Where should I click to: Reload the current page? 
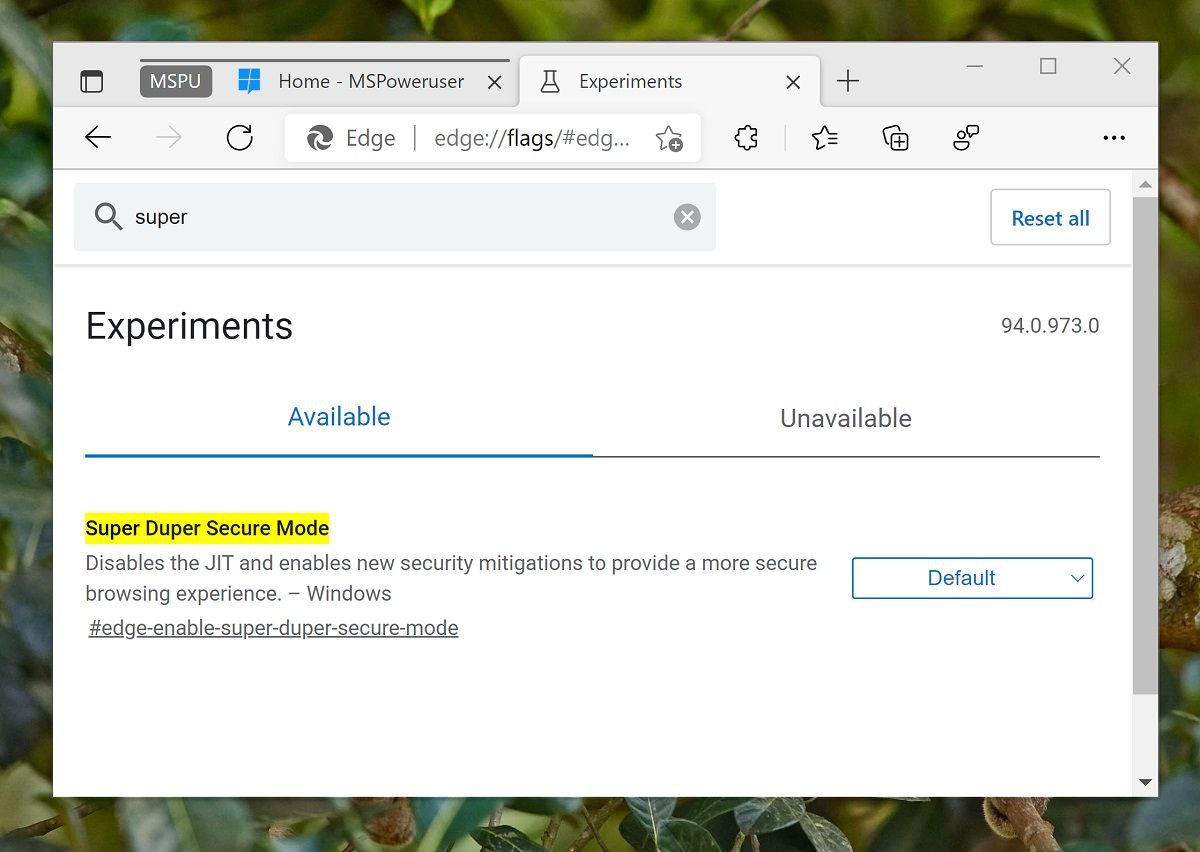240,138
